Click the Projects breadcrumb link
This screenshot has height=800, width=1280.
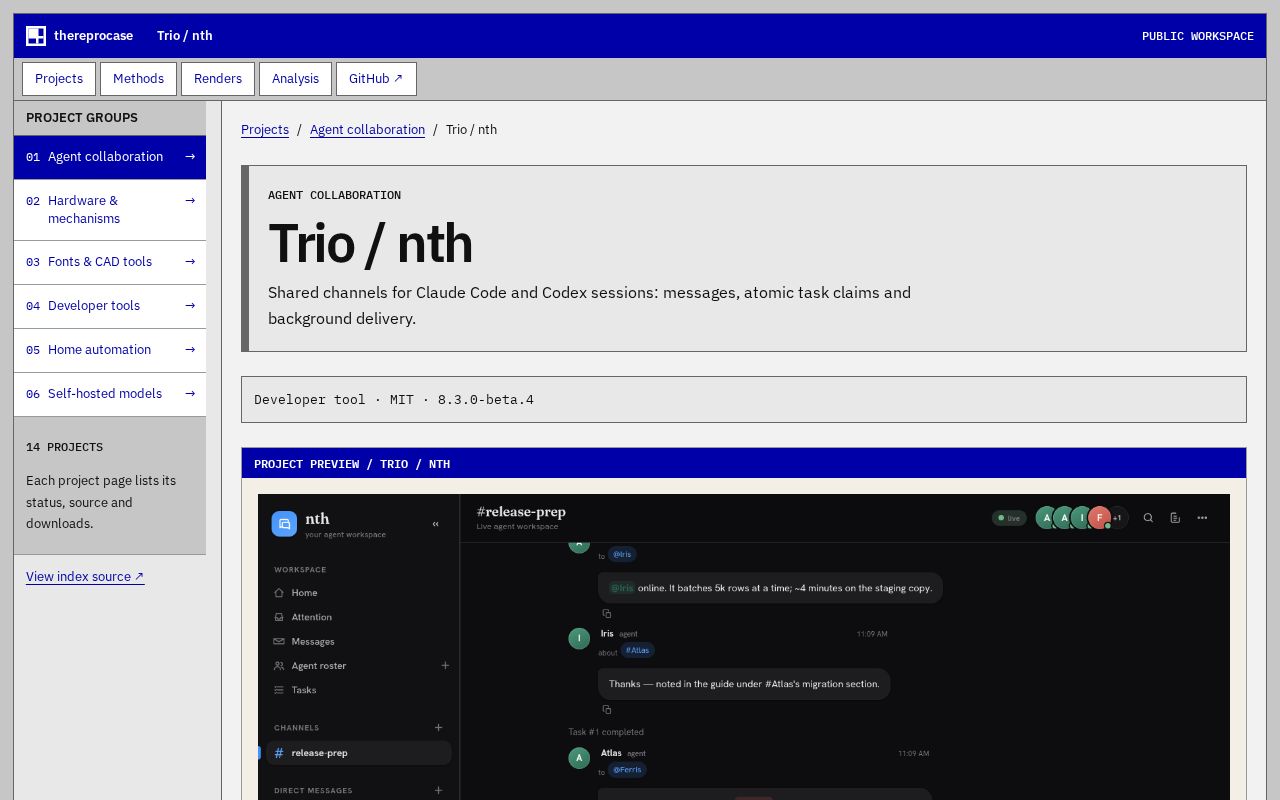265,130
